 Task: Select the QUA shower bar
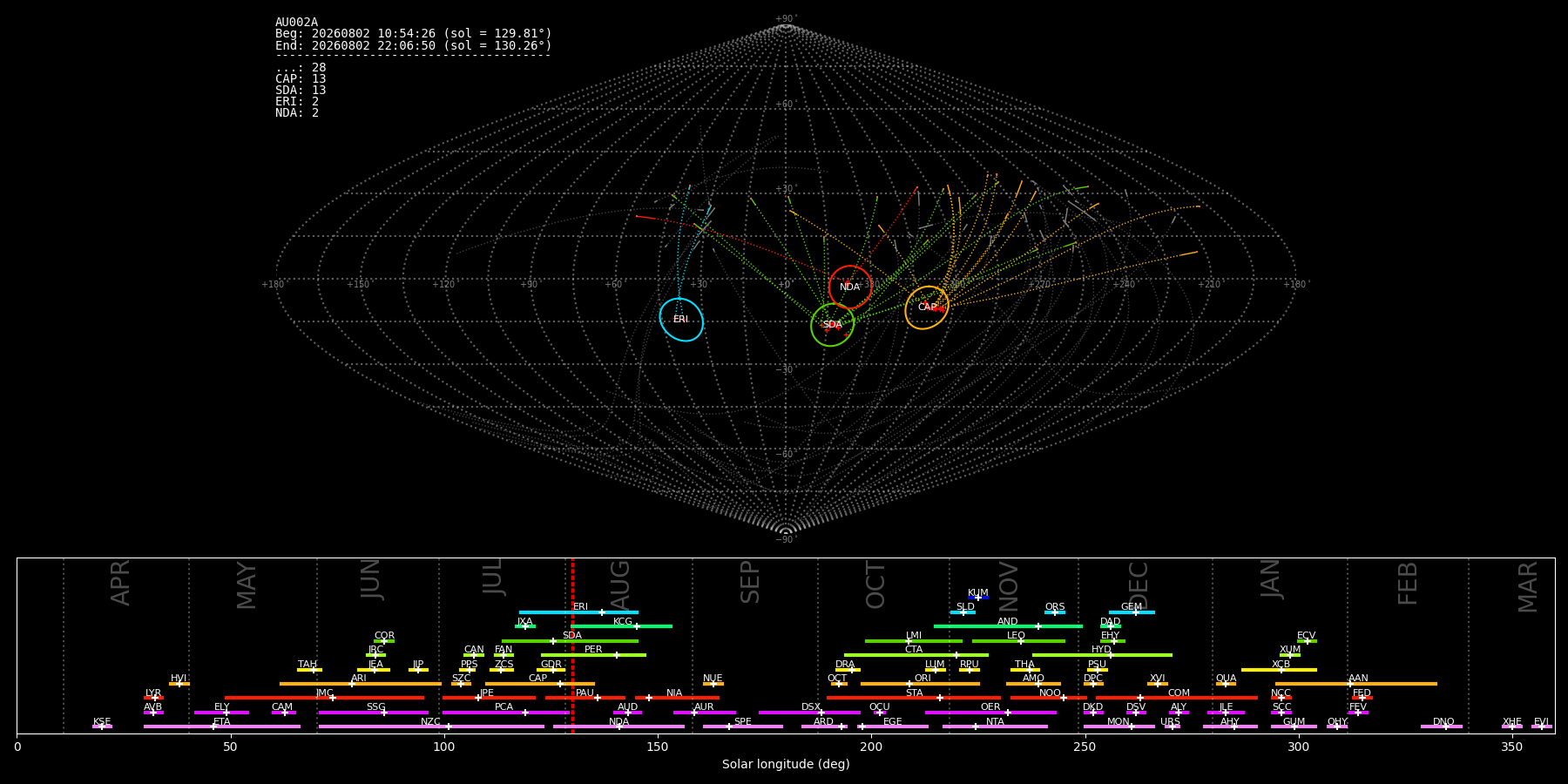pos(1226,684)
